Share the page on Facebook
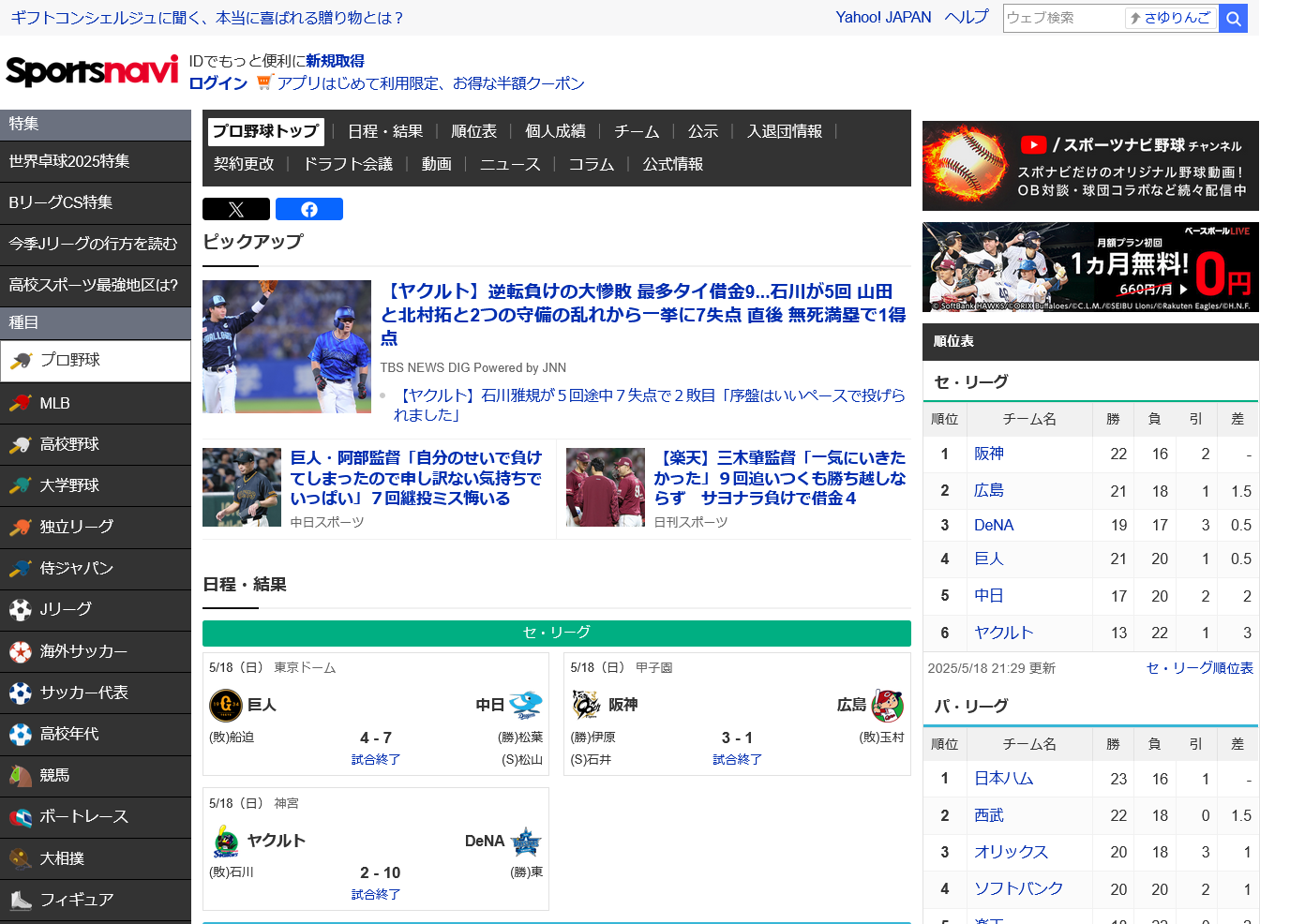1305x924 pixels. click(x=309, y=209)
